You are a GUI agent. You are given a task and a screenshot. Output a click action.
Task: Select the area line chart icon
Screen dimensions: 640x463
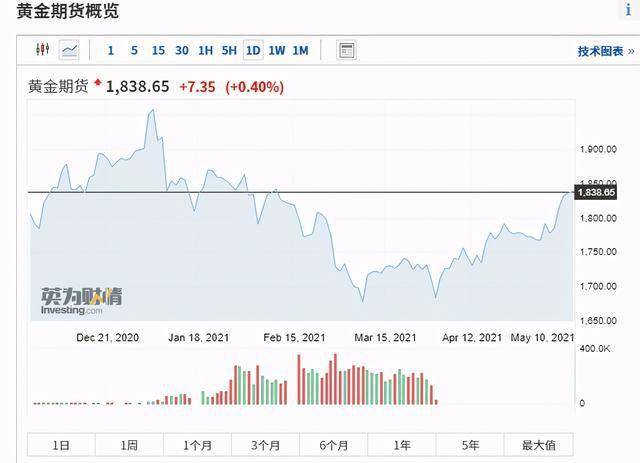tap(69, 50)
